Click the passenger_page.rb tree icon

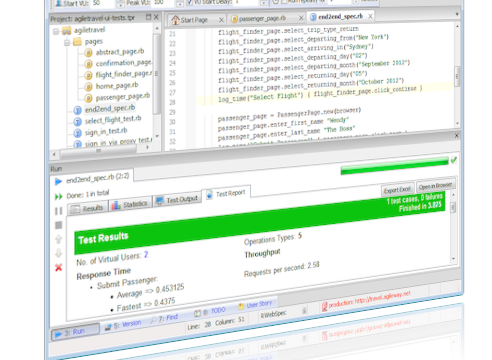tap(88, 98)
